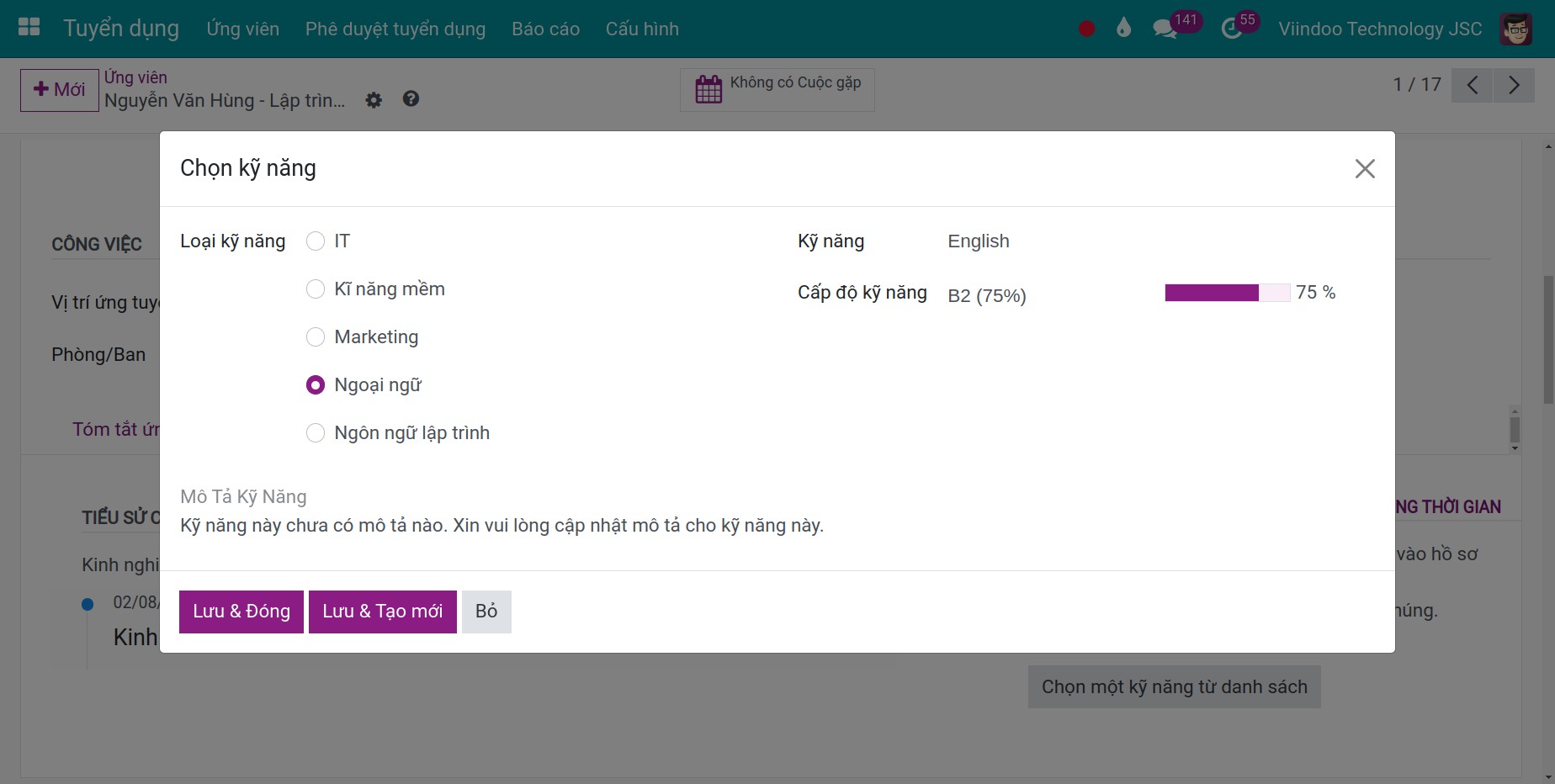Open the apps grid home menu
This screenshot has height=784, width=1555.
pos(29,28)
